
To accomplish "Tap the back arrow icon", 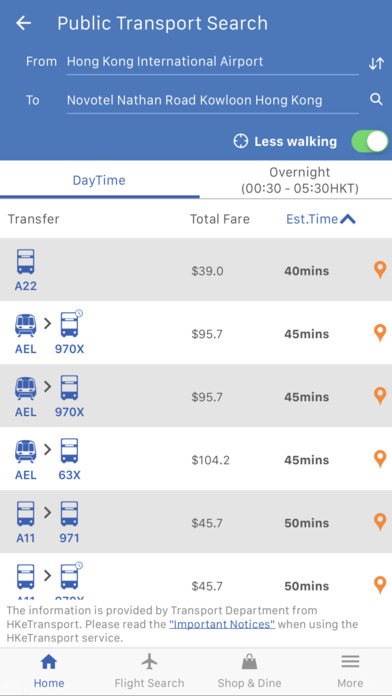I will [24, 23].
